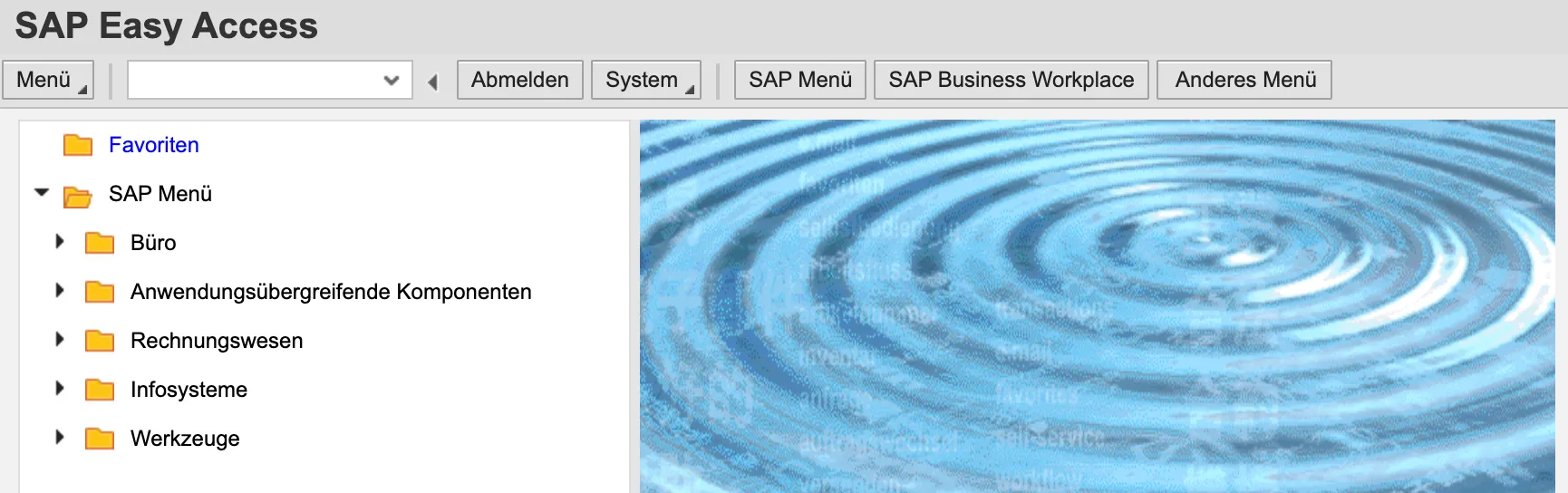Expand the Werkzeuge tree node
The width and height of the screenshot is (1568, 493).
(60, 437)
